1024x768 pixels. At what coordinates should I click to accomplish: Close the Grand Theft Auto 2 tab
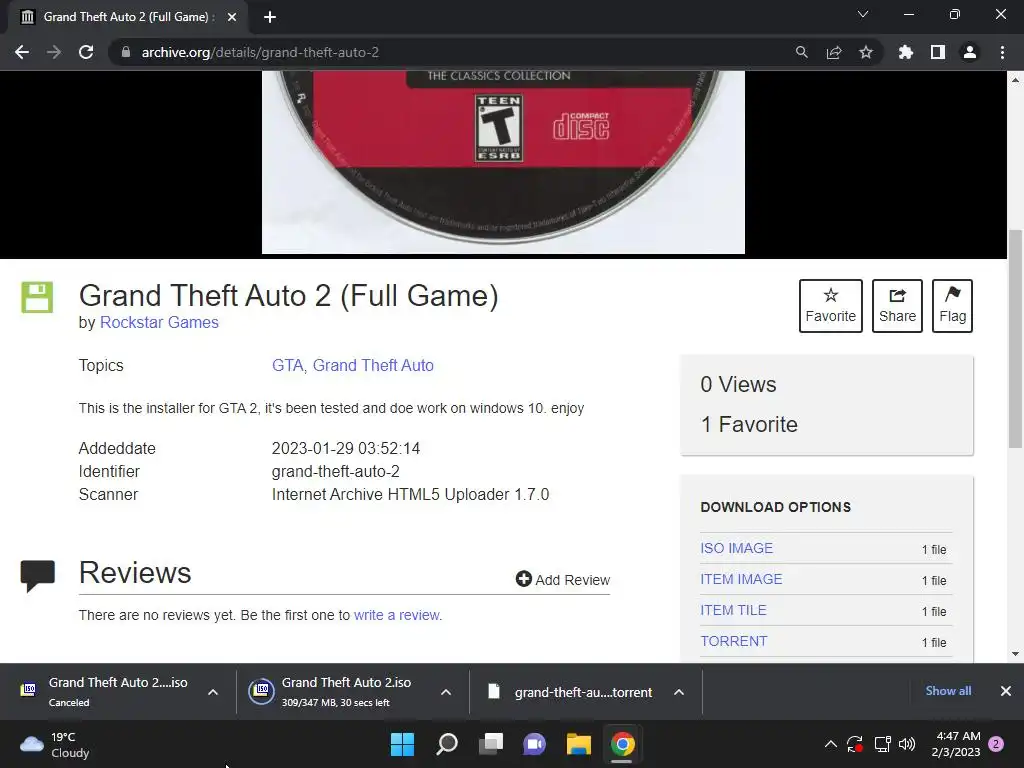coord(232,17)
